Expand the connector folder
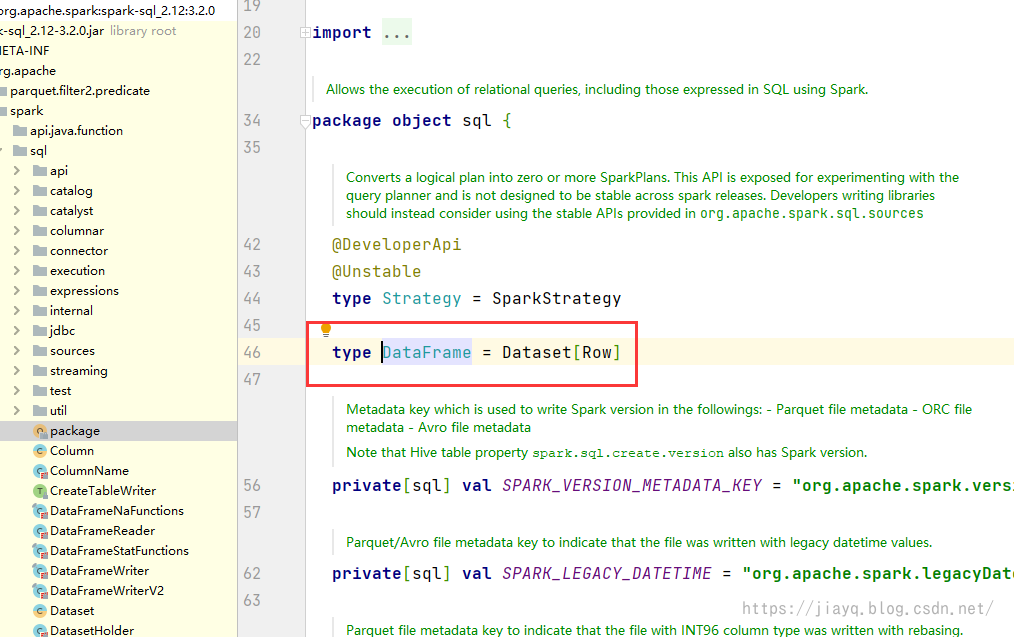This screenshot has width=1014, height=637. (x=17, y=251)
